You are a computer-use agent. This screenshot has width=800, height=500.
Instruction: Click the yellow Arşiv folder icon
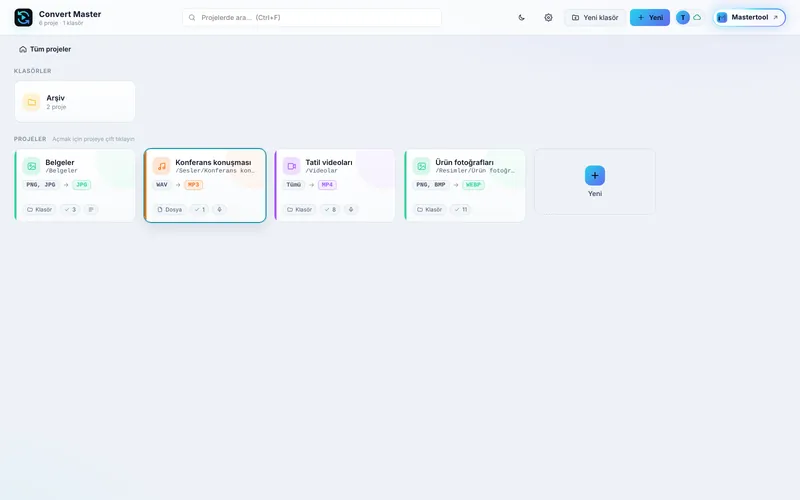pos(32,102)
